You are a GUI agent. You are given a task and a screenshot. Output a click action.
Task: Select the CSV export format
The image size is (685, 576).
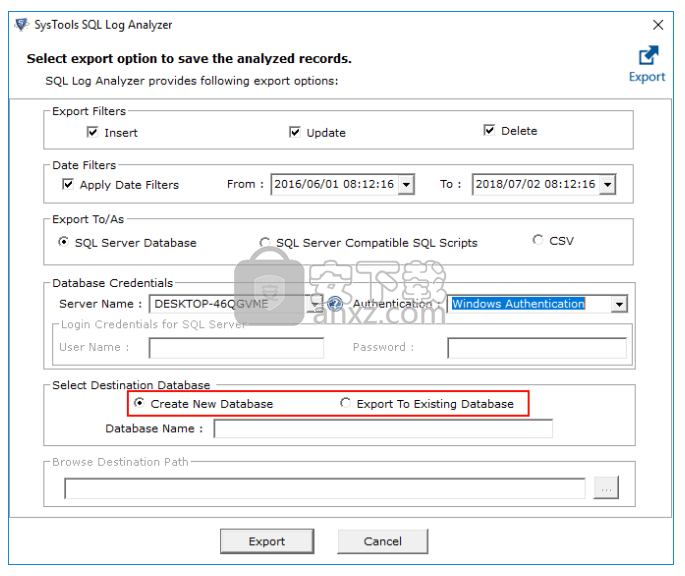coord(537,240)
